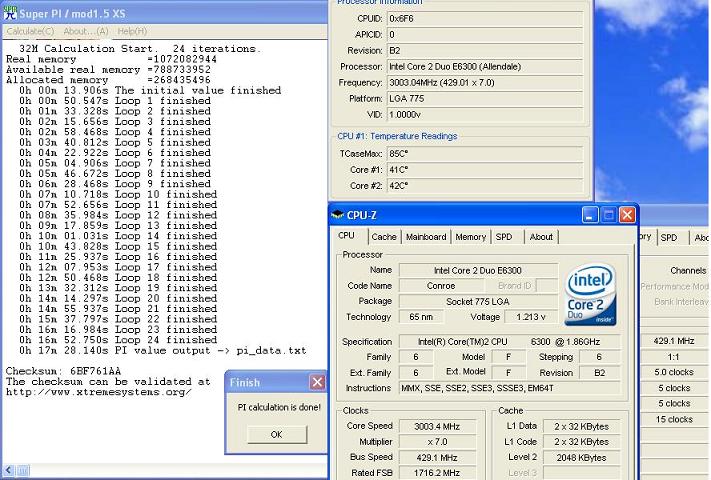Click the Rated FSB value 1716.2 MHz
The width and height of the screenshot is (711, 480).
[x=437, y=473]
